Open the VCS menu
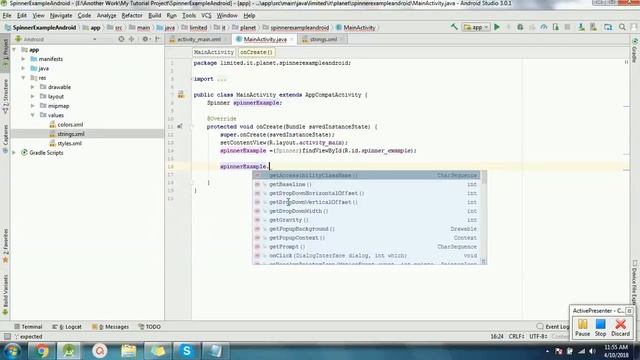 pos(206,16)
